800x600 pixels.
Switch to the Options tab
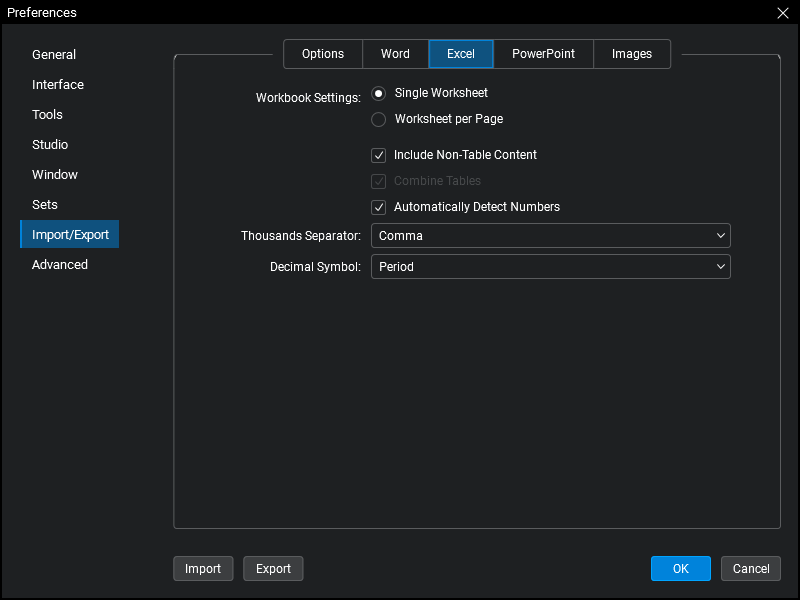click(x=323, y=54)
